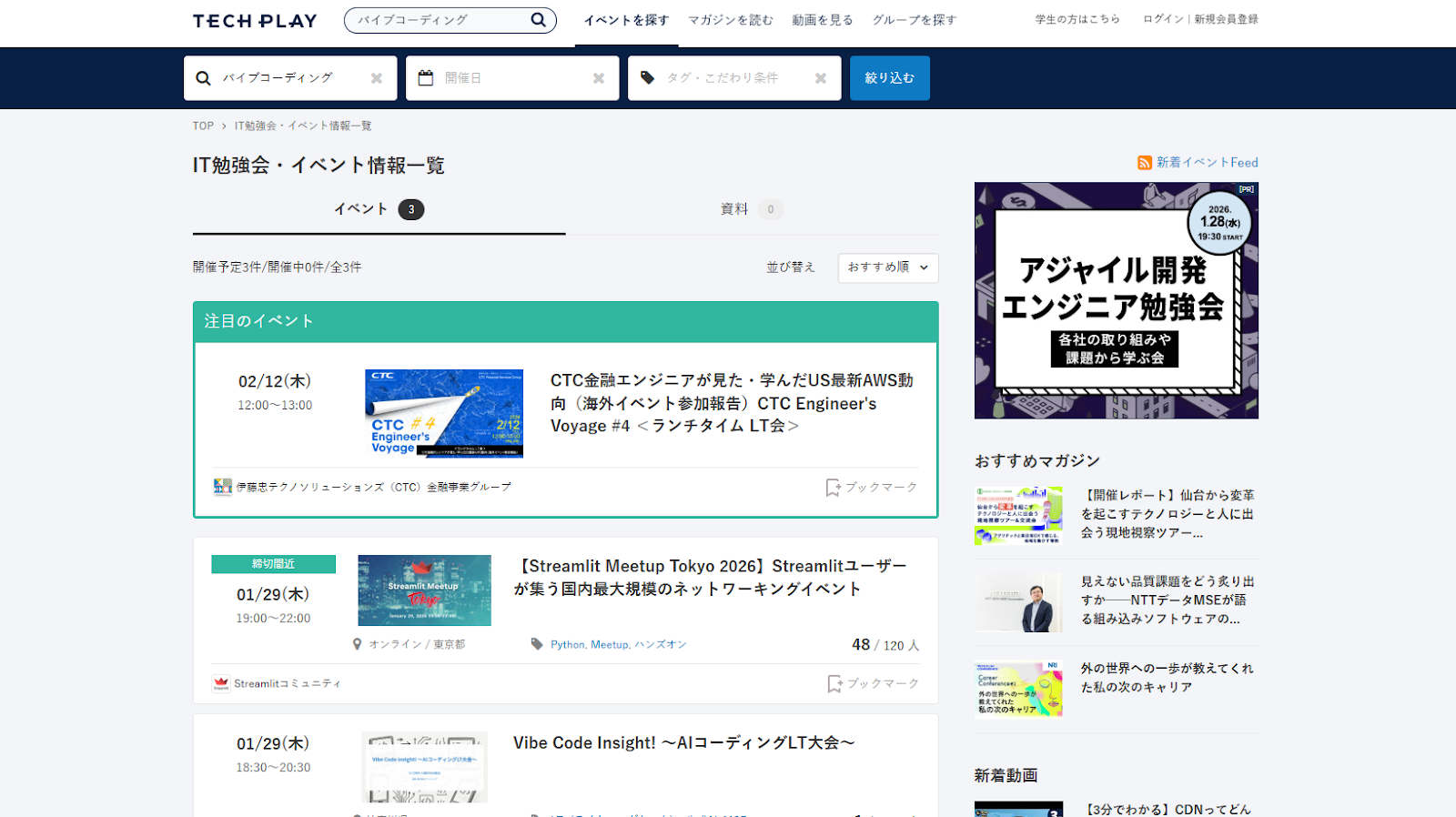Open the Streamlit Meetup Tokyo 2026 event title
Screen dimensions: 1456x817
[710, 578]
